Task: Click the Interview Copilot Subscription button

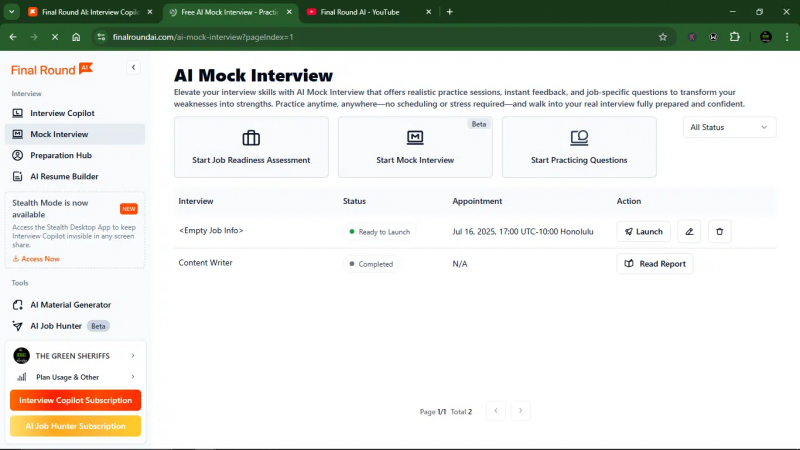Action: 76,400
